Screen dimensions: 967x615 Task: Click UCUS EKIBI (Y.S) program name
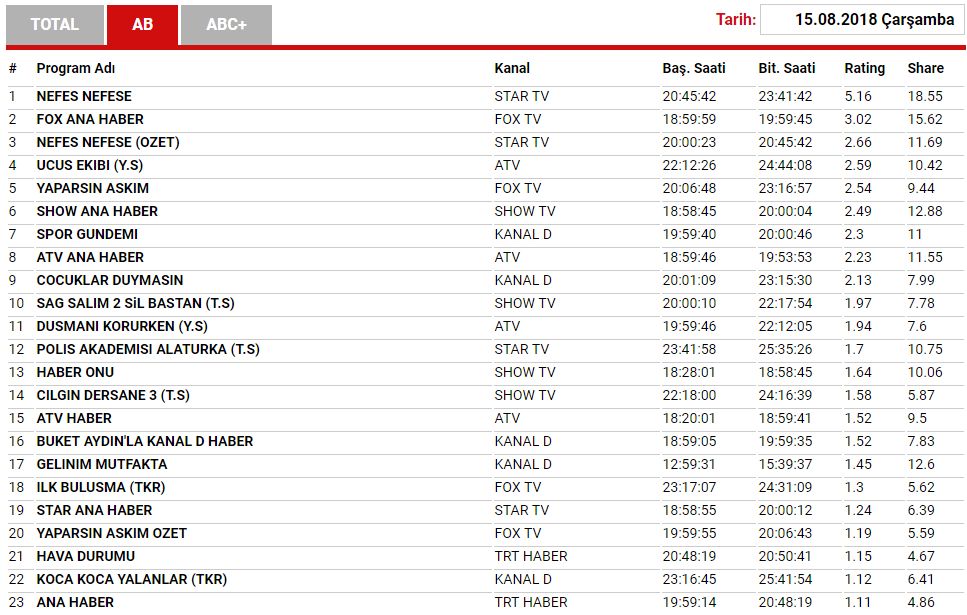(x=90, y=165)
